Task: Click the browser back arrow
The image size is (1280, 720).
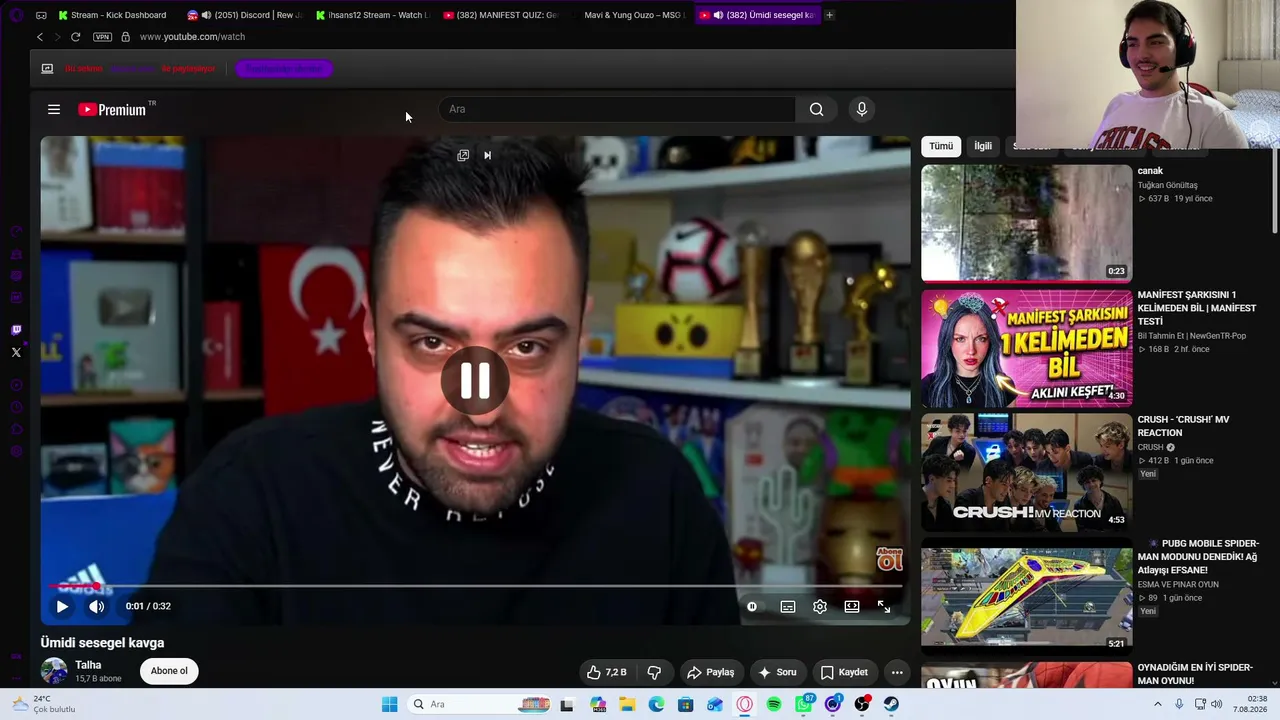Action: click(x=40, y=37)
